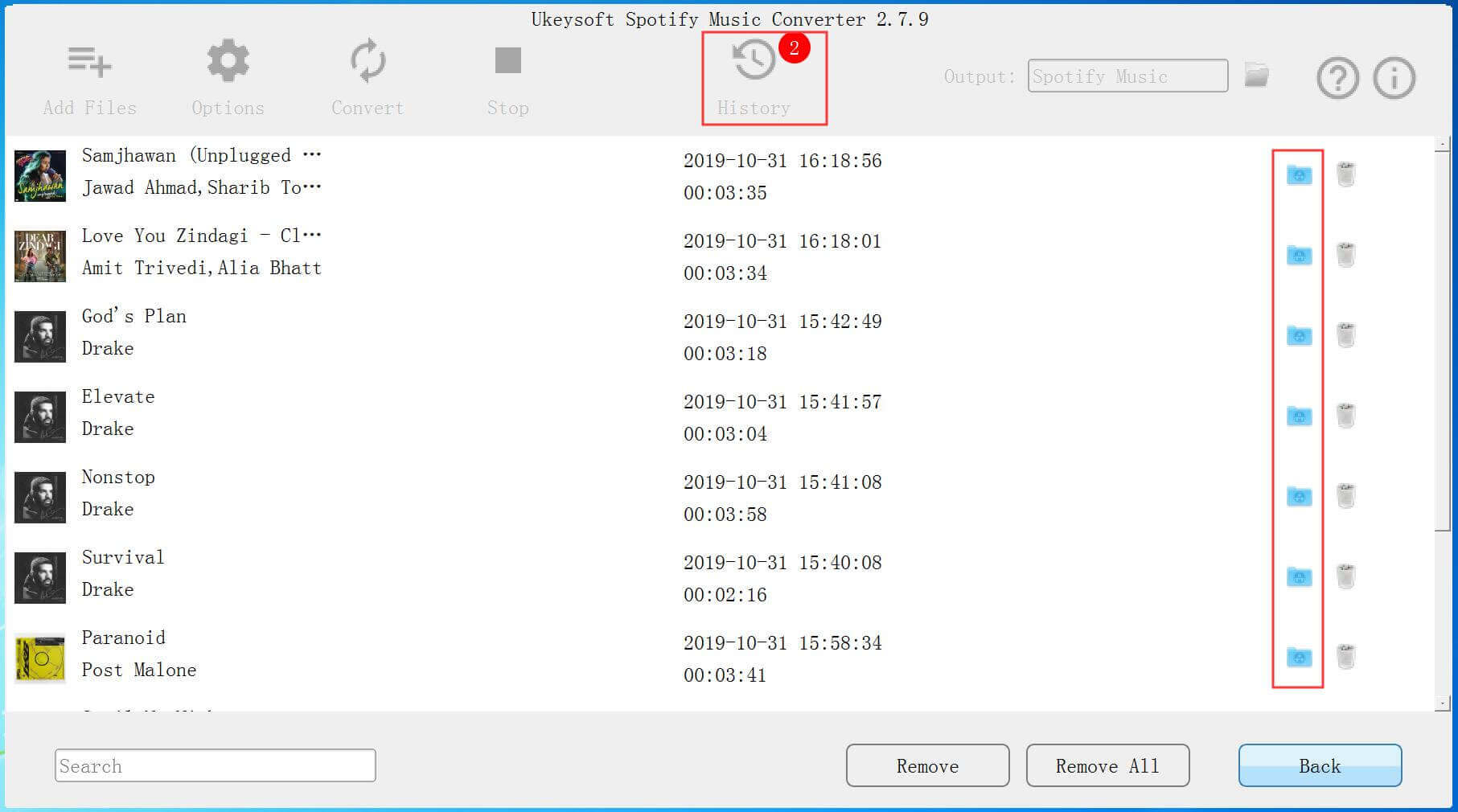Click timestamp "2019-10-31 16:18:56"
The image size is (1458, 812).
[x=782, y=161]
